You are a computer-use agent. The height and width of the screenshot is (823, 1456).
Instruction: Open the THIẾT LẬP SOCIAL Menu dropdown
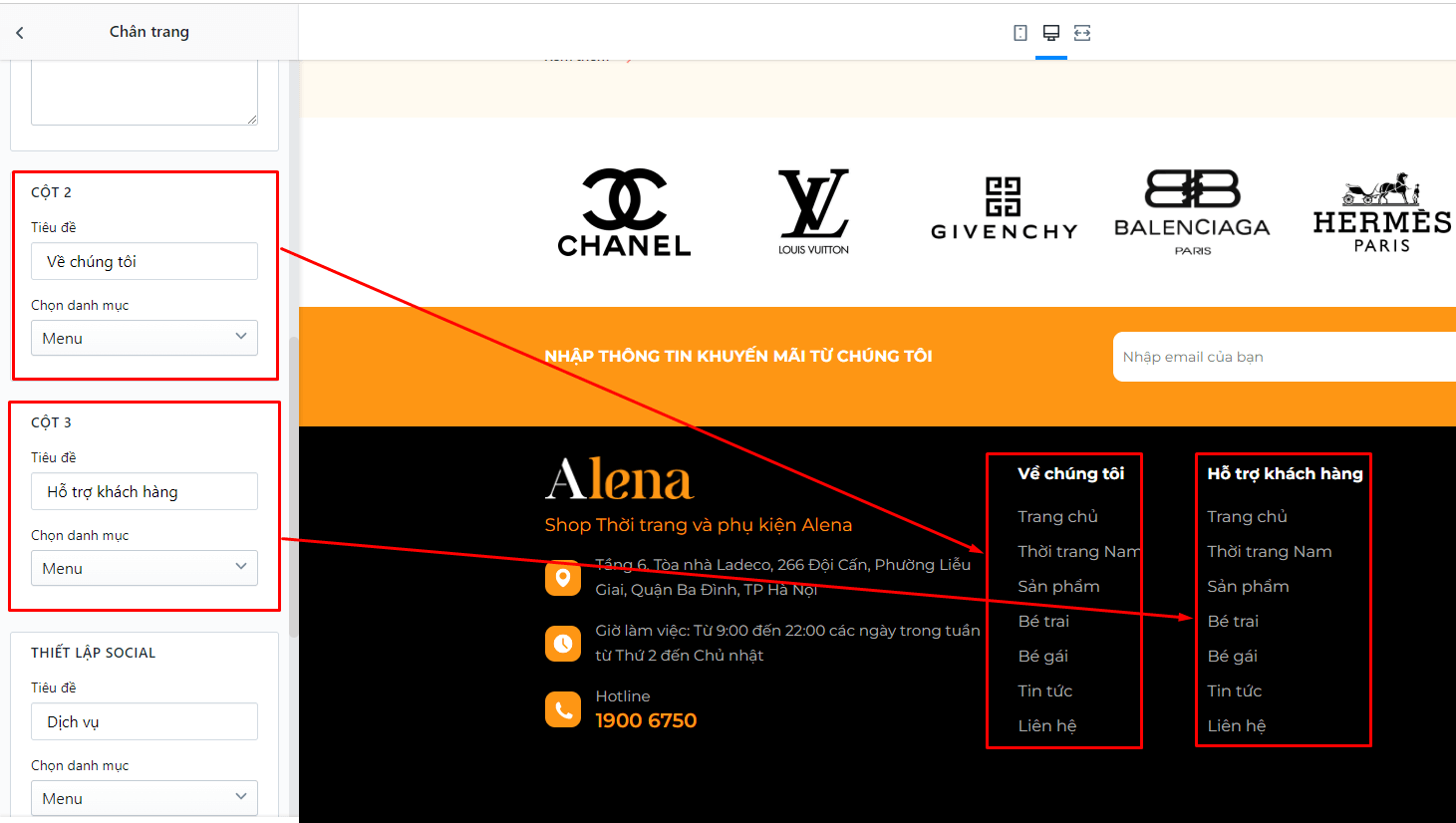click(x=145, y=798)
